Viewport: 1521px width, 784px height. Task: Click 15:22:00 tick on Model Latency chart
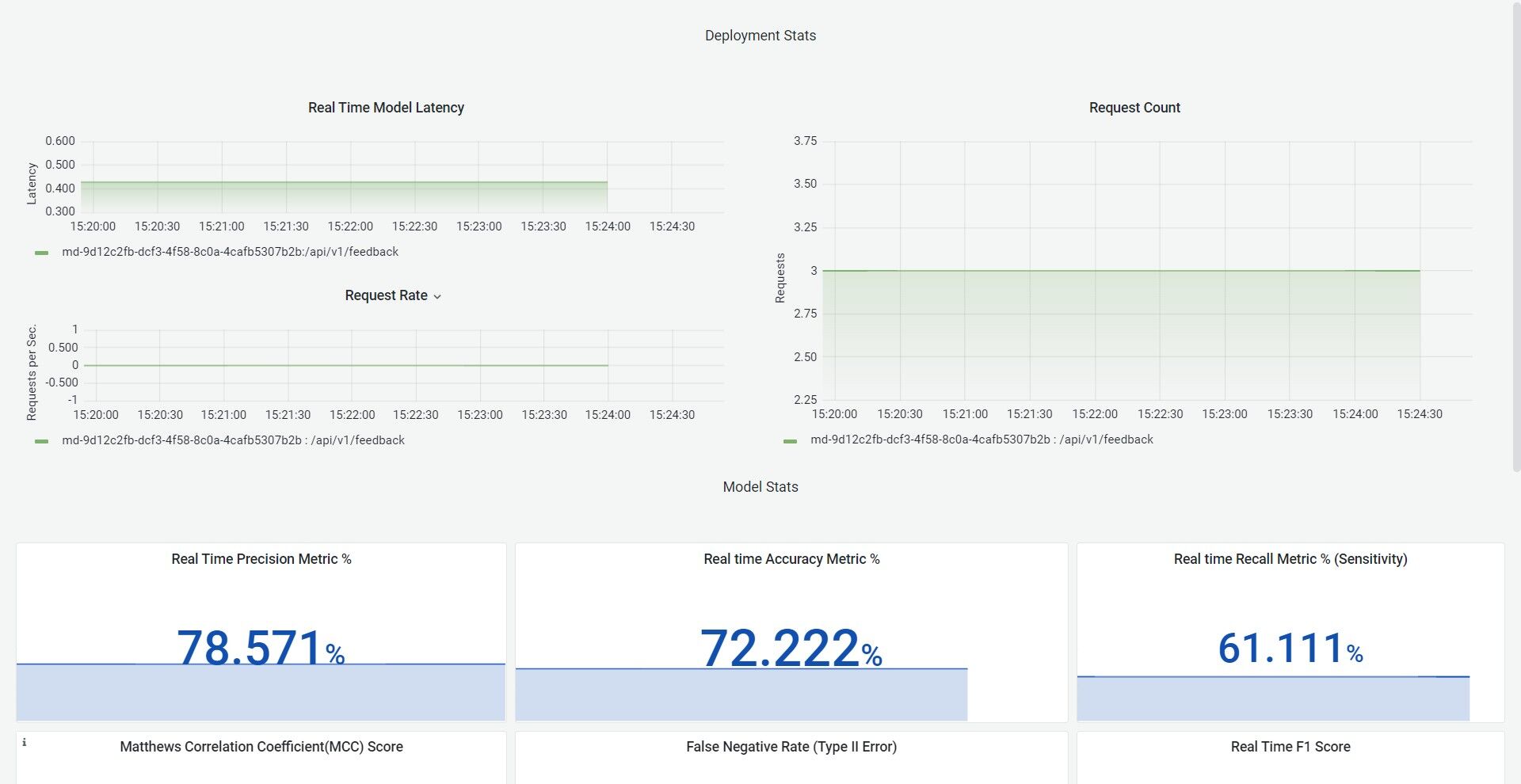click(350, 226)
